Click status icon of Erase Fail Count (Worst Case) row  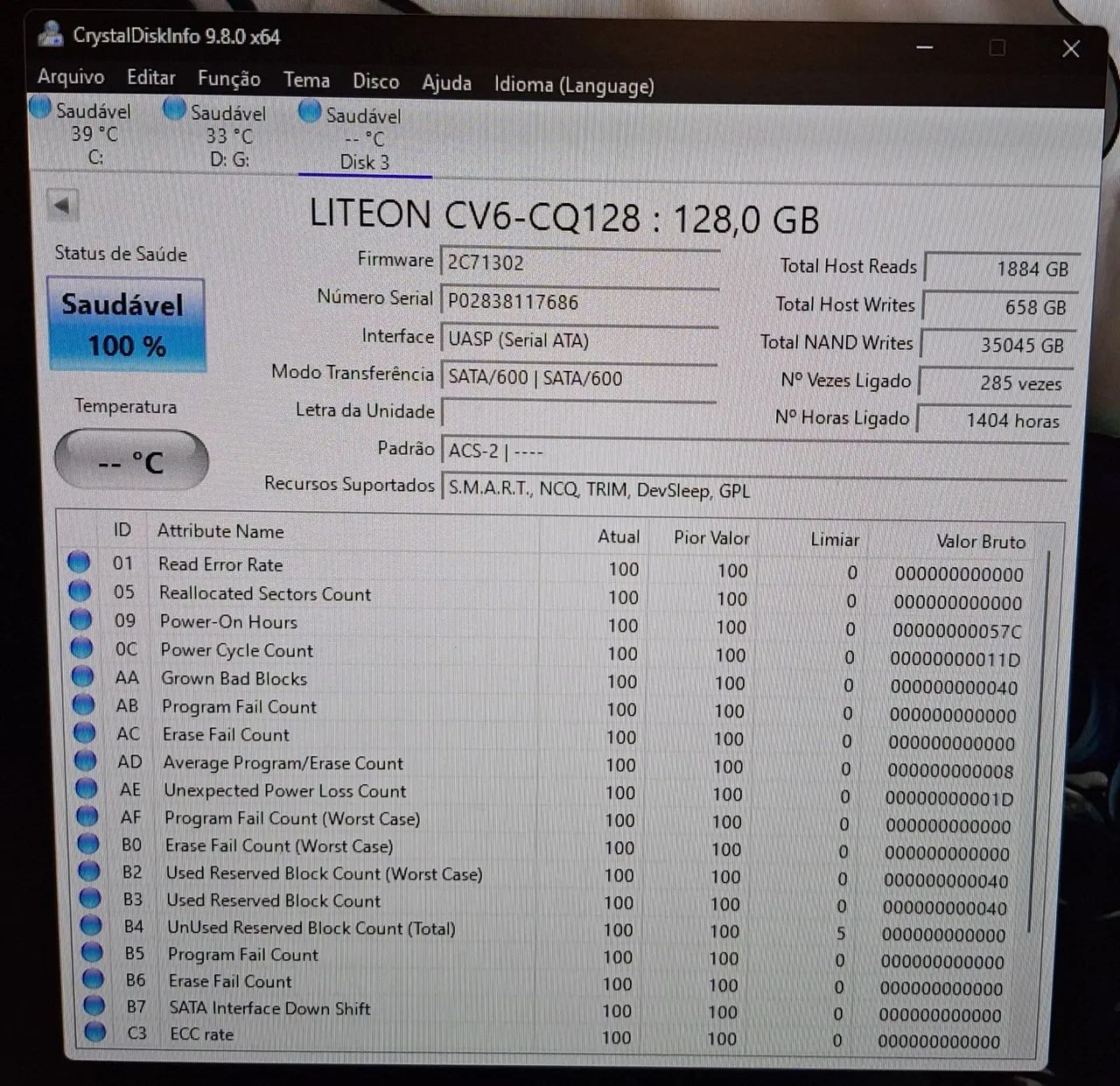coord(87,844)
